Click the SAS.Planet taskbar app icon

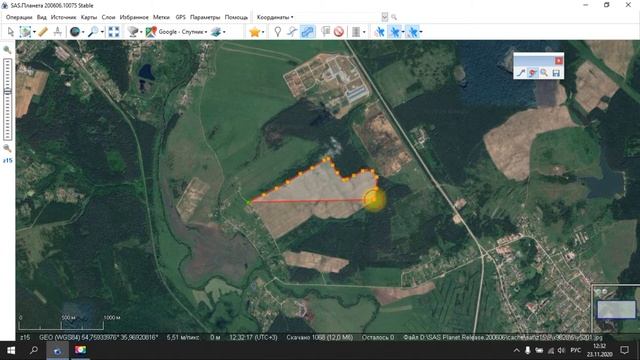pyautogui.click(x=57, y=351)
